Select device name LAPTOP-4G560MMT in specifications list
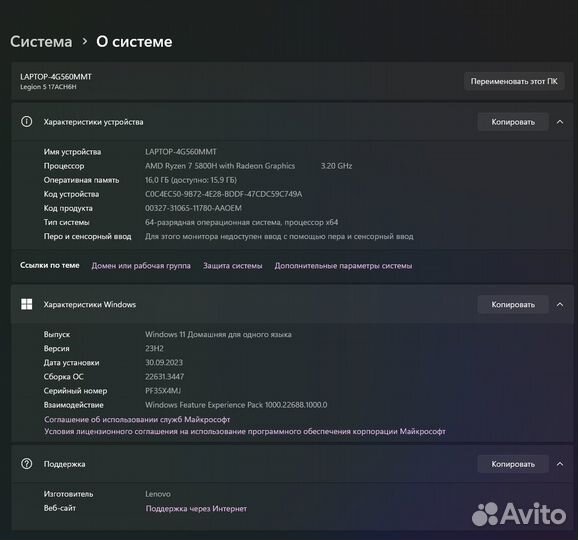Screen dimensions: 578x540 tap(181, 152)
